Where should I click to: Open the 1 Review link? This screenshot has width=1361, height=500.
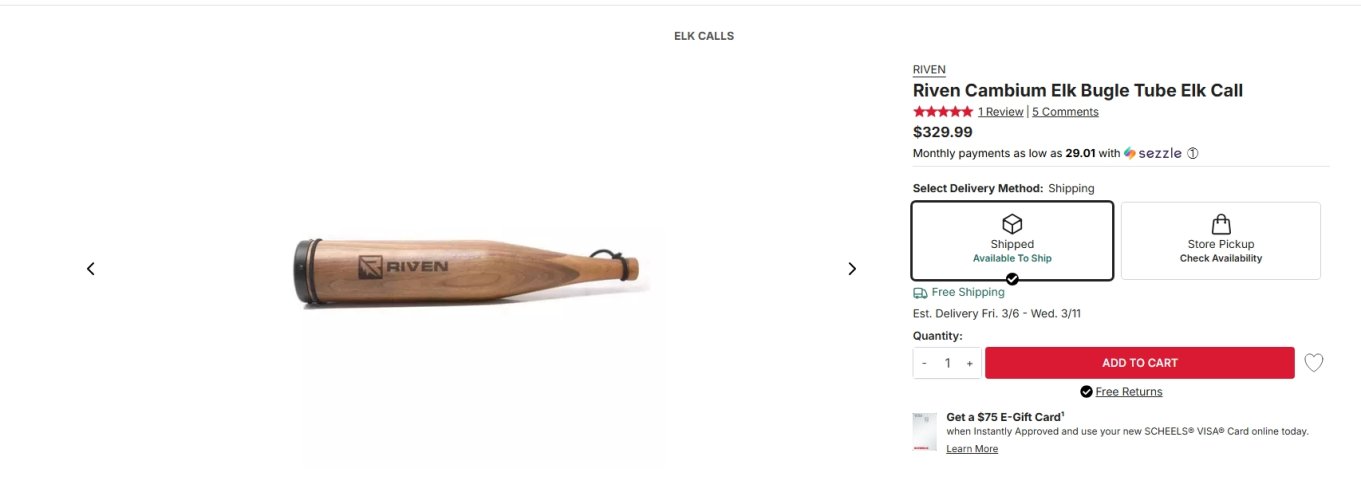tap(1000, 112)
